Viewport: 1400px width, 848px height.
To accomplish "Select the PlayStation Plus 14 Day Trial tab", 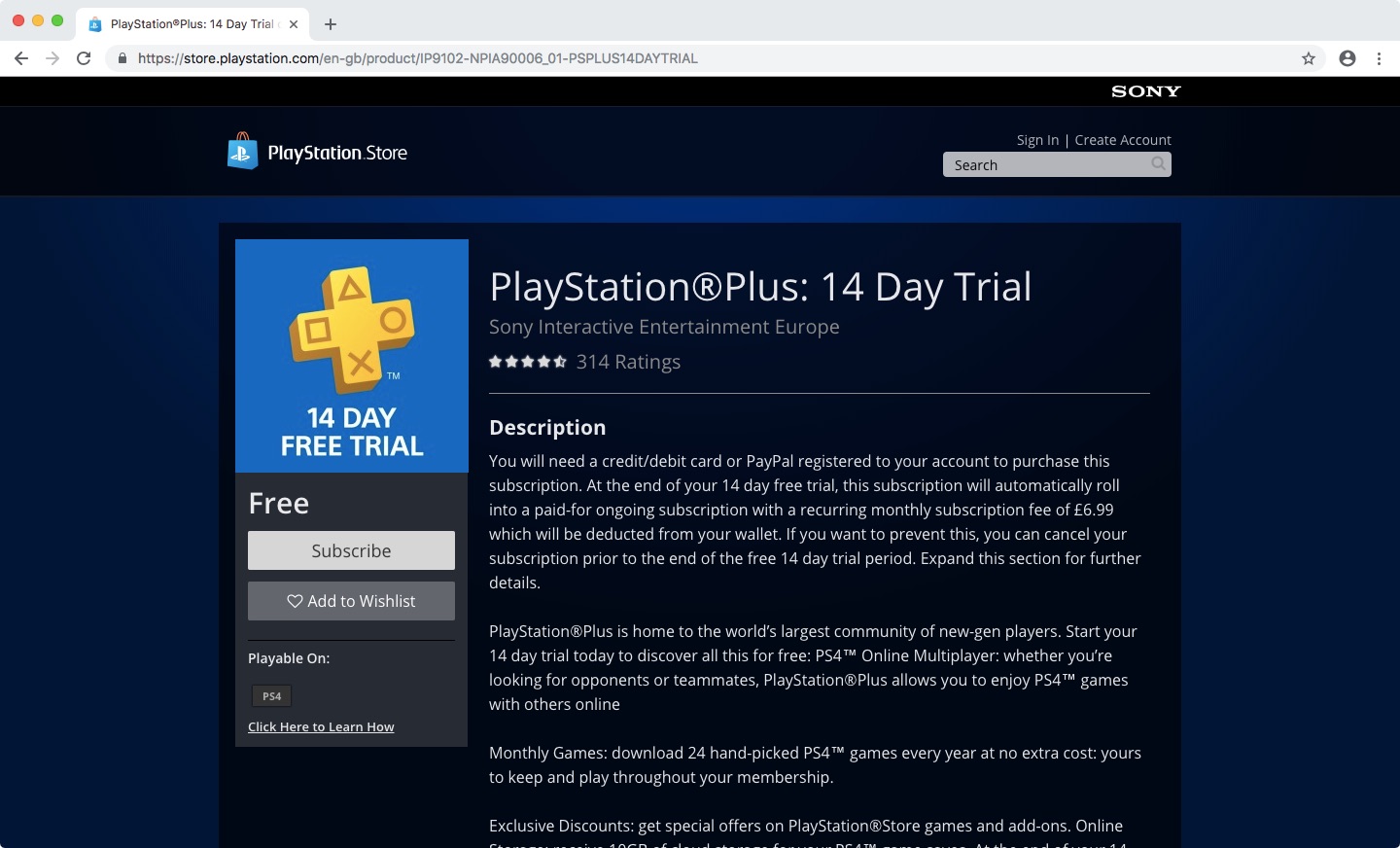I will pos(192,24).
